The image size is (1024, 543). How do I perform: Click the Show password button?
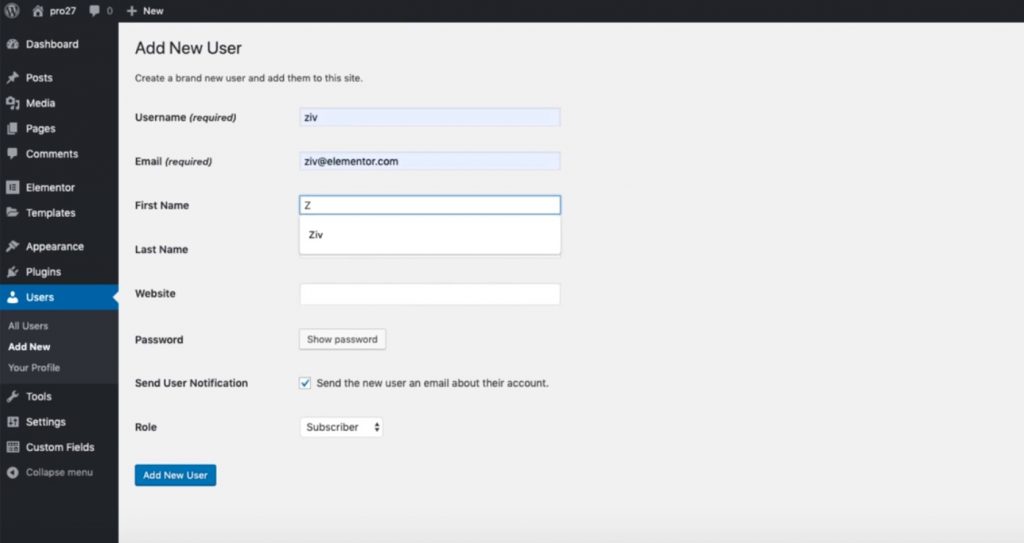click(x=342, y=339)
